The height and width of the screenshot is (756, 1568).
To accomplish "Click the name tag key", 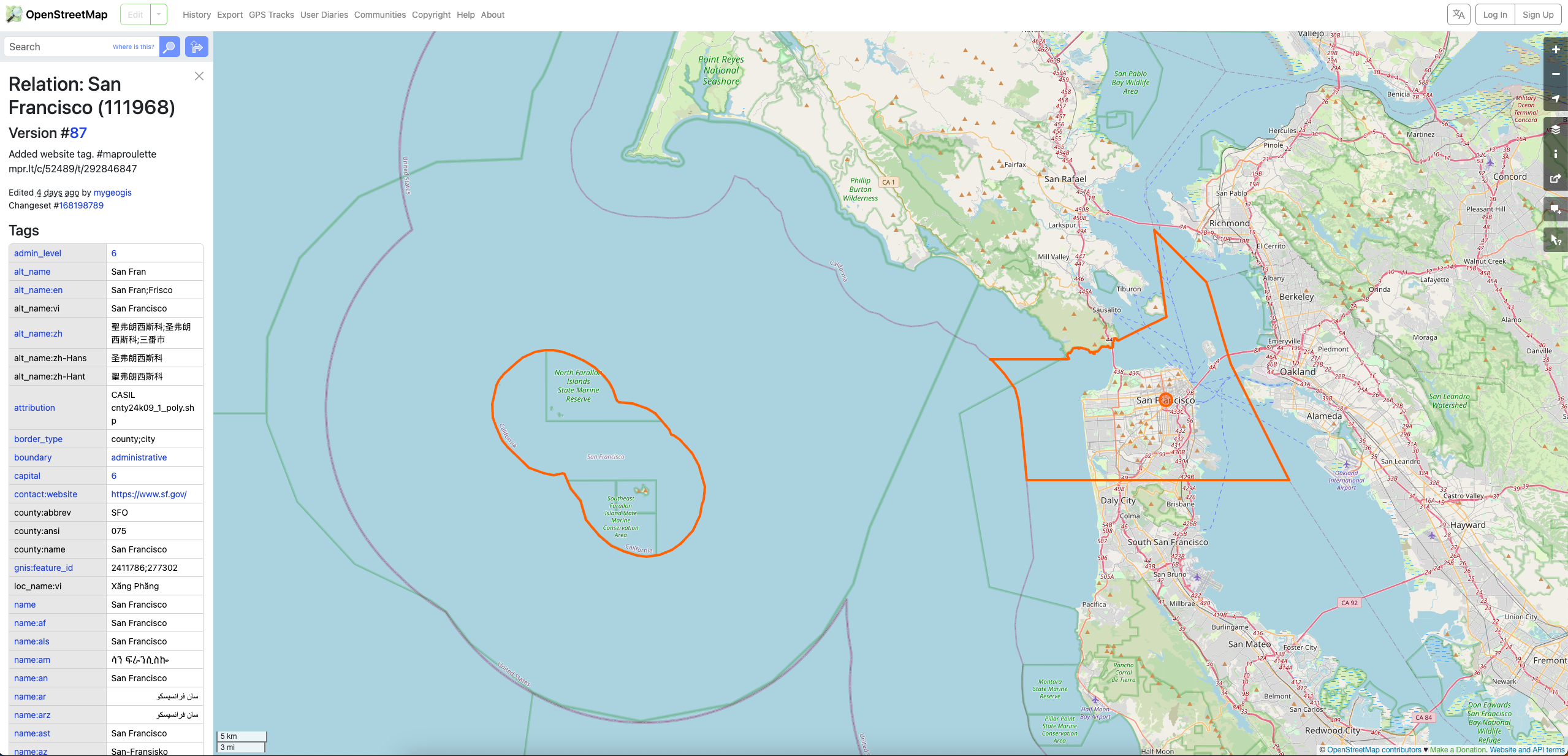I will click(25, 605).
